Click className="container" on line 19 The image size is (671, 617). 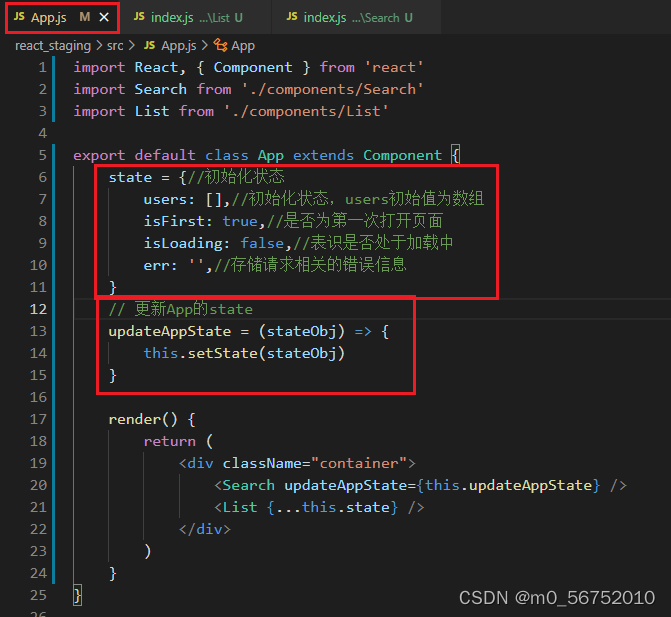pyautogui.click(x=315, y=463)
